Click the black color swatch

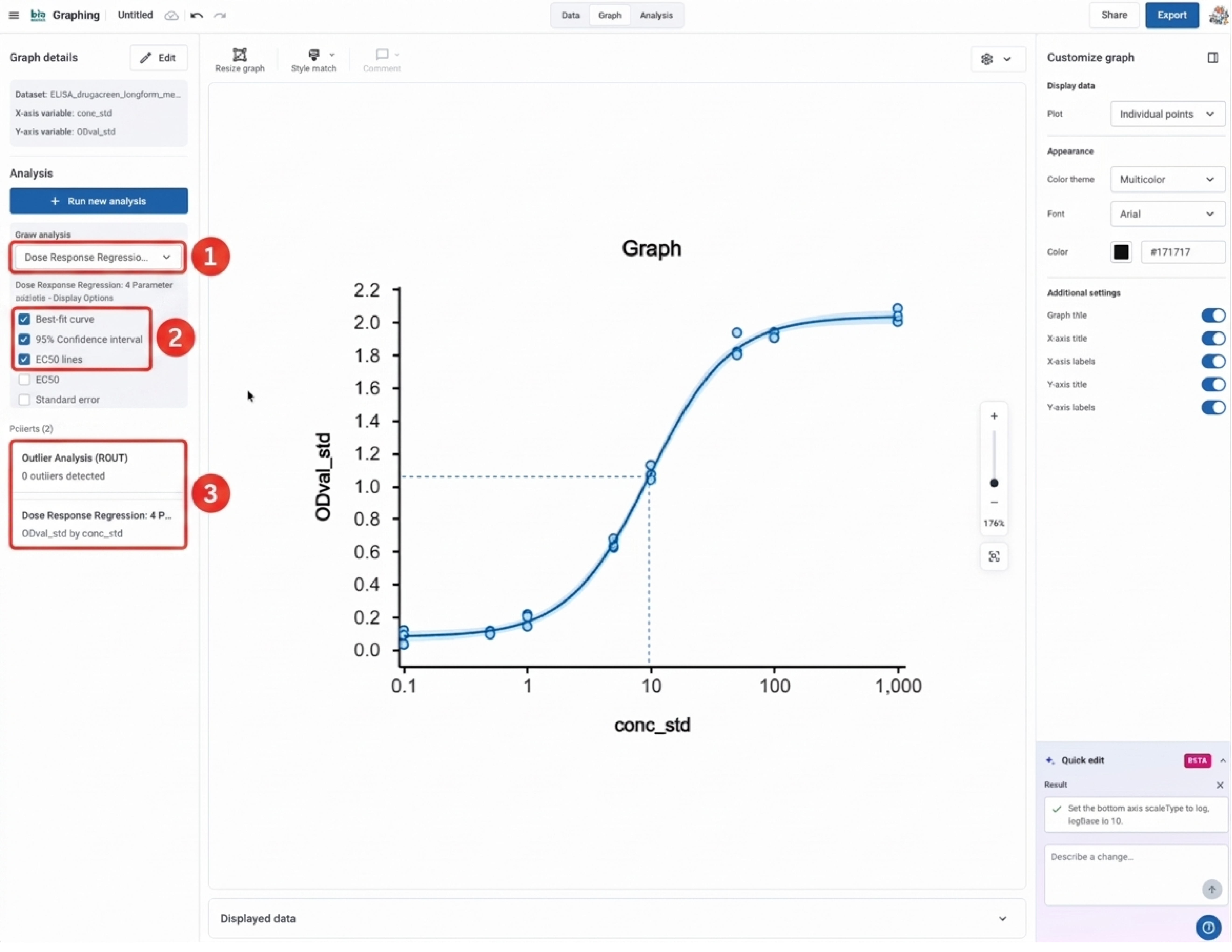click(x=1121, y=252)
